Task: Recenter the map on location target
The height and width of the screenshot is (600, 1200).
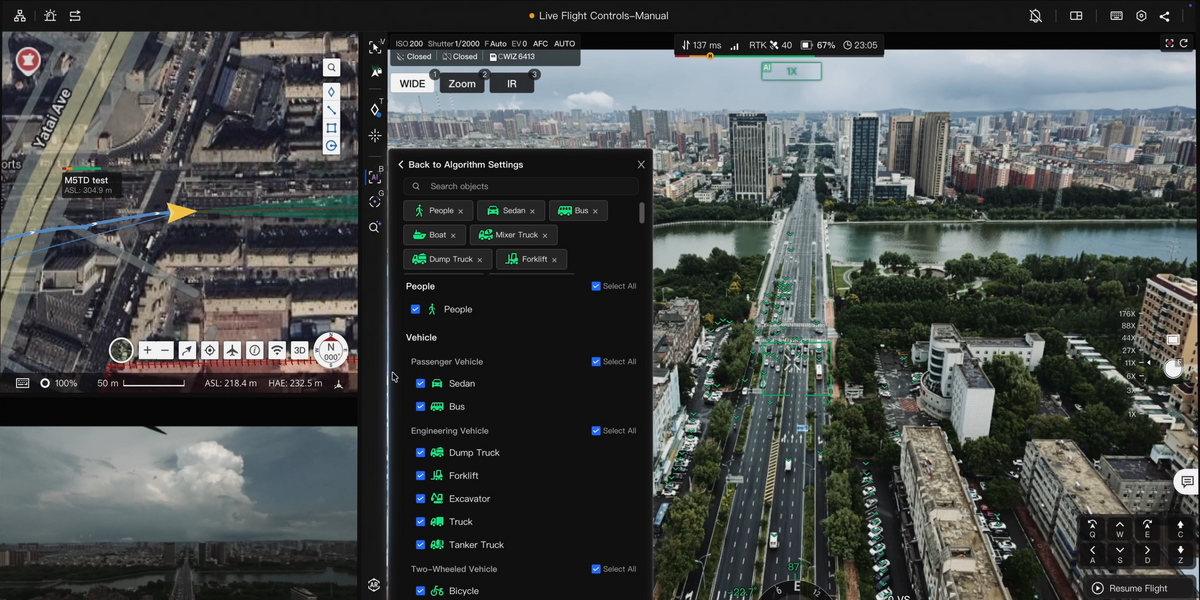Action: [x=210, y=350]
